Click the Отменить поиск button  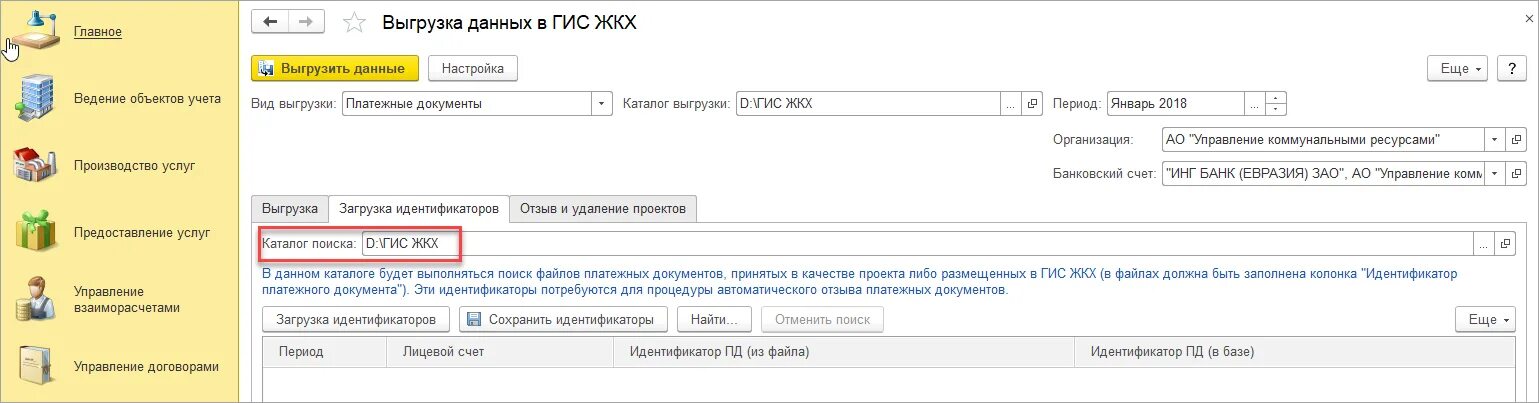click(822, 320)
